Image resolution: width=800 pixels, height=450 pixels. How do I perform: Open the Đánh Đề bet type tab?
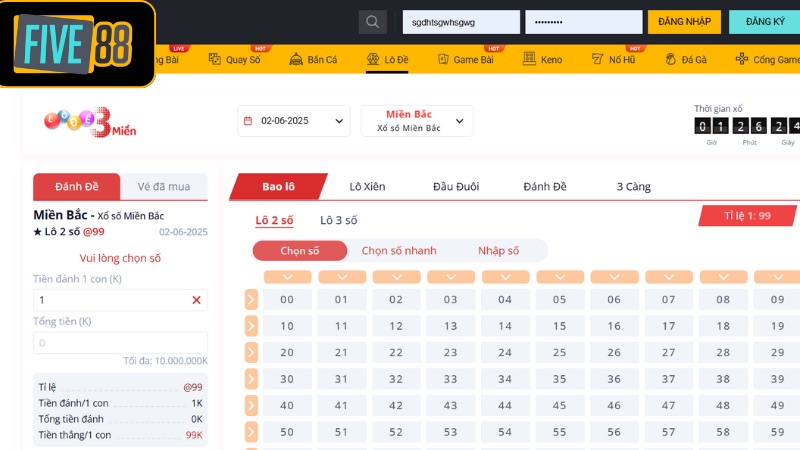coord(545,187)
